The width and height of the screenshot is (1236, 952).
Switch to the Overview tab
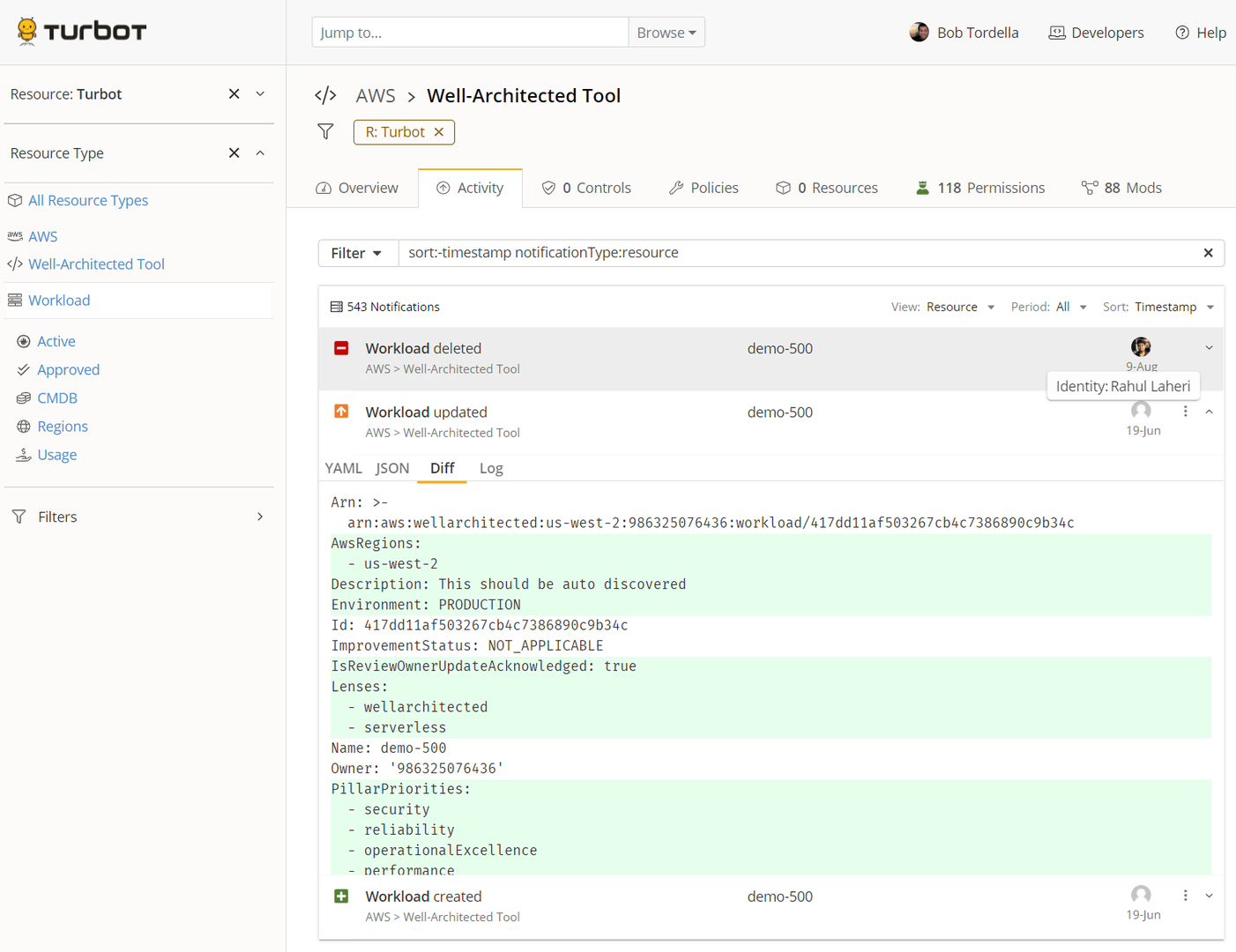(x=357, y=188)
